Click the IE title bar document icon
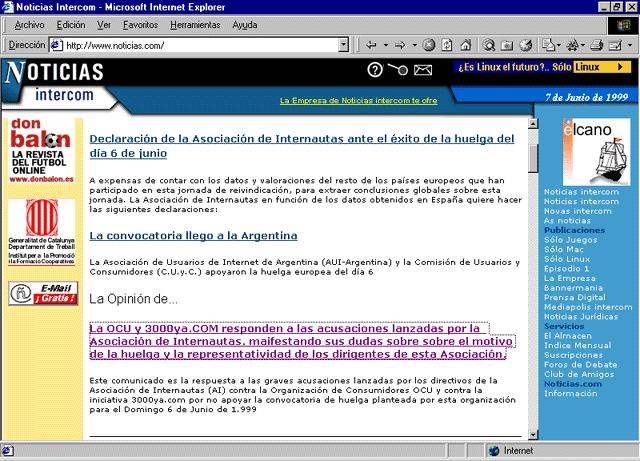The image size is (640, 461). (8, 7)
